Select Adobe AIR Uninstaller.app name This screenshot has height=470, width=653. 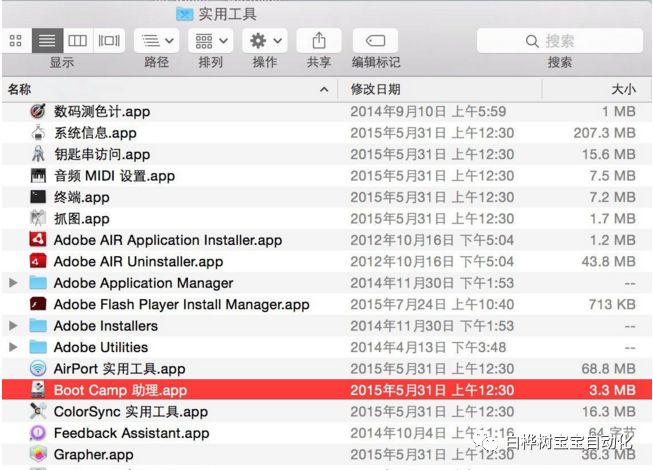(x=139, y=262)
